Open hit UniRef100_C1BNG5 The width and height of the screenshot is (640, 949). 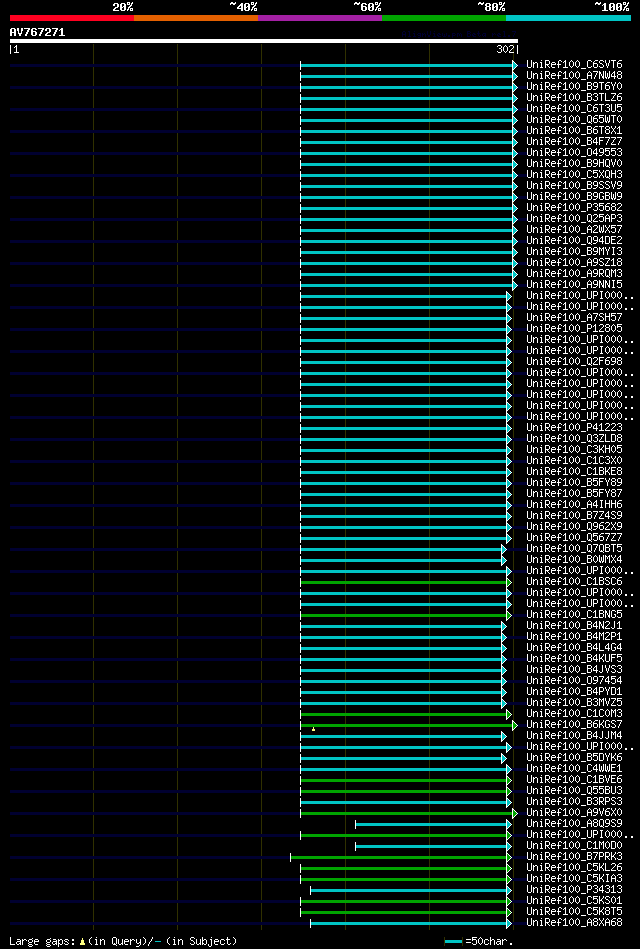[x=574, y=615]
